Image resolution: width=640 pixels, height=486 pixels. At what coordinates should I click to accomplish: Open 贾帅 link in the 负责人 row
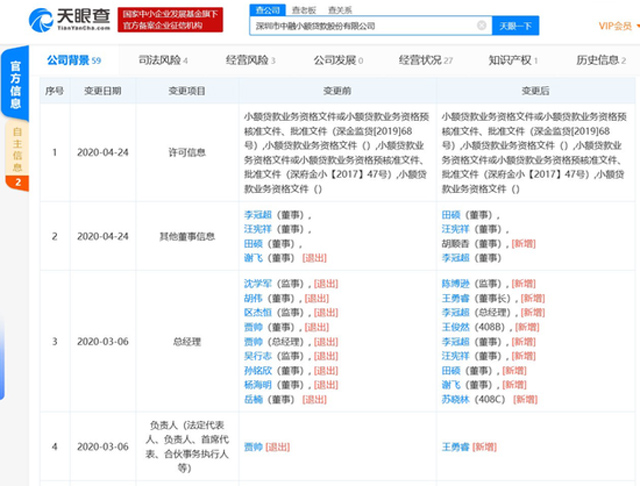pos(253,447)
